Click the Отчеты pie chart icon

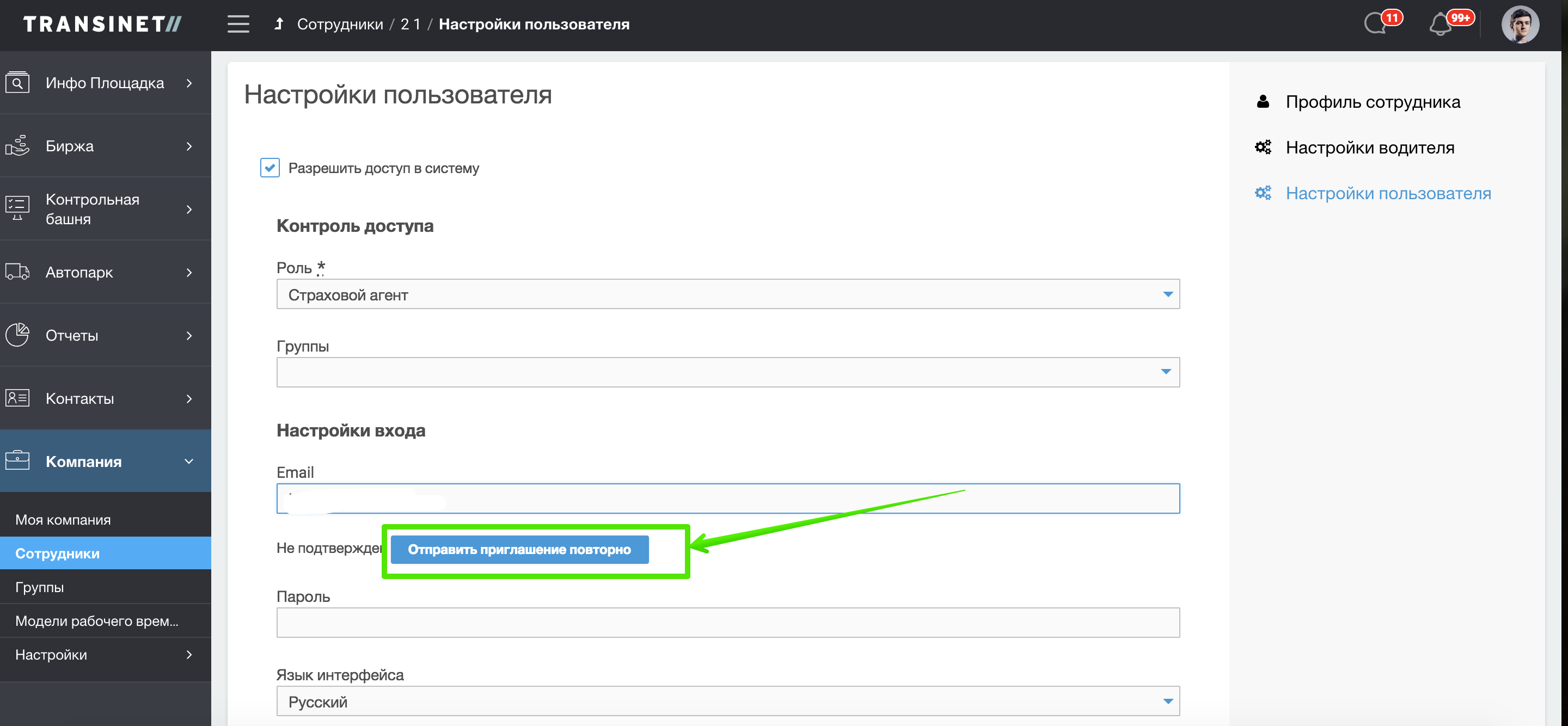pos(17,335)
